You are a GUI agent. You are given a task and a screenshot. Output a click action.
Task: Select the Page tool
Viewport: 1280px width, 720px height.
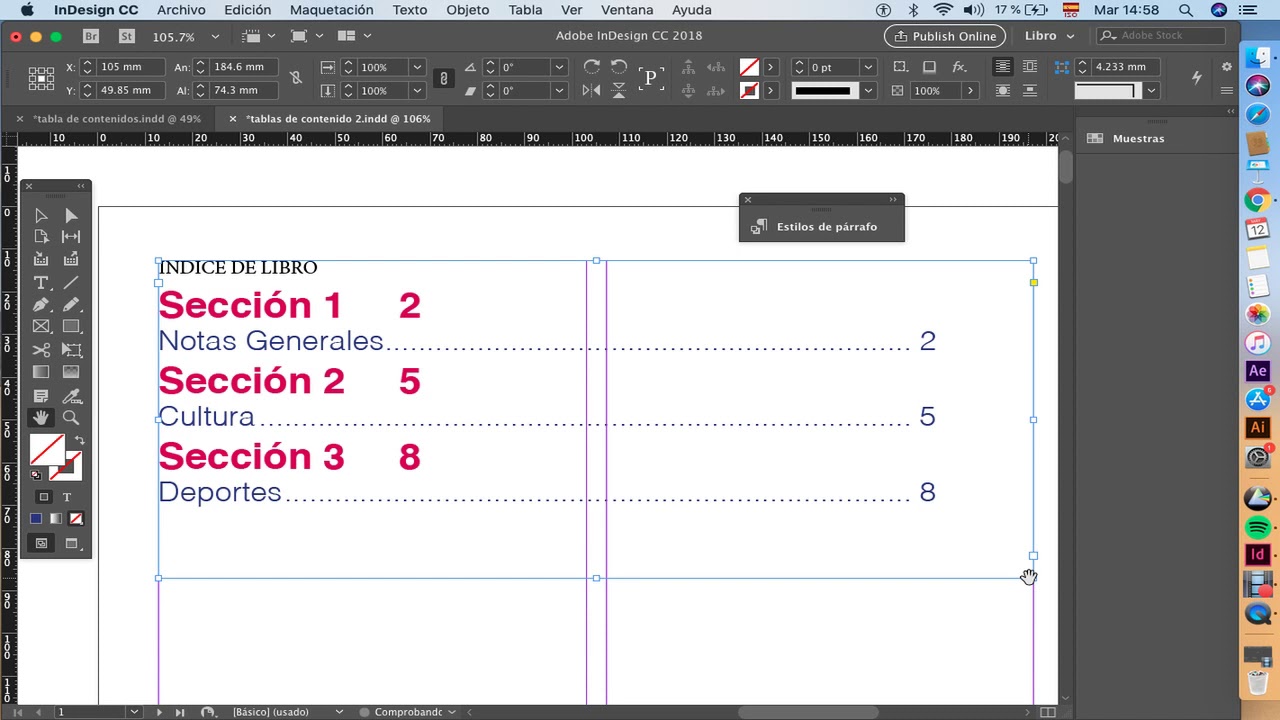[x=41, y=237]
